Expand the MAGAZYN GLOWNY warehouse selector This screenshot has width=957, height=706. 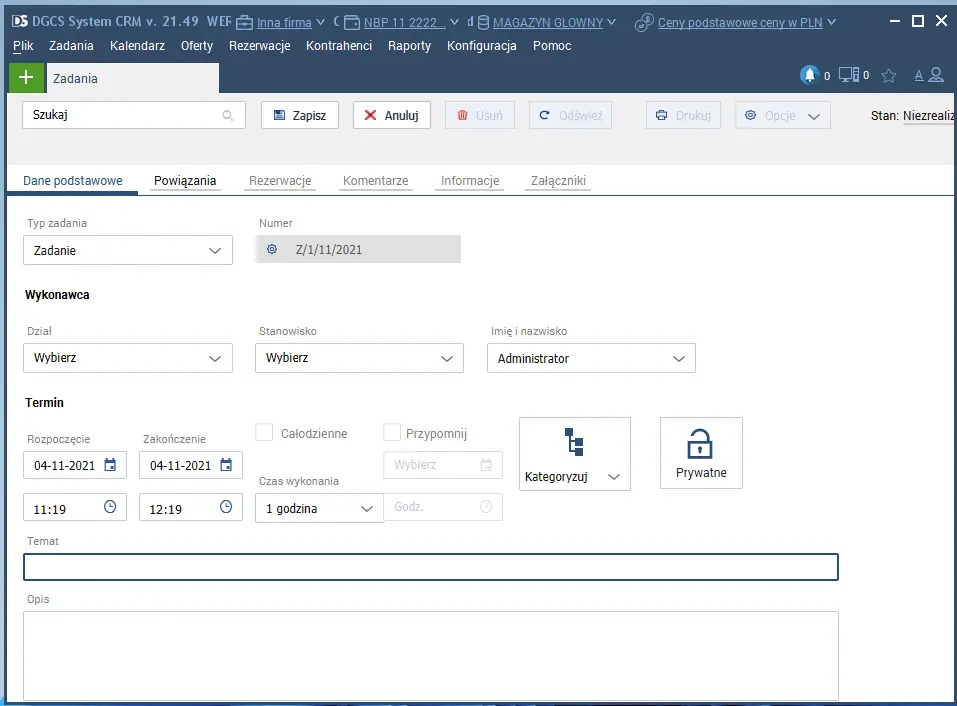pos(612,23)
